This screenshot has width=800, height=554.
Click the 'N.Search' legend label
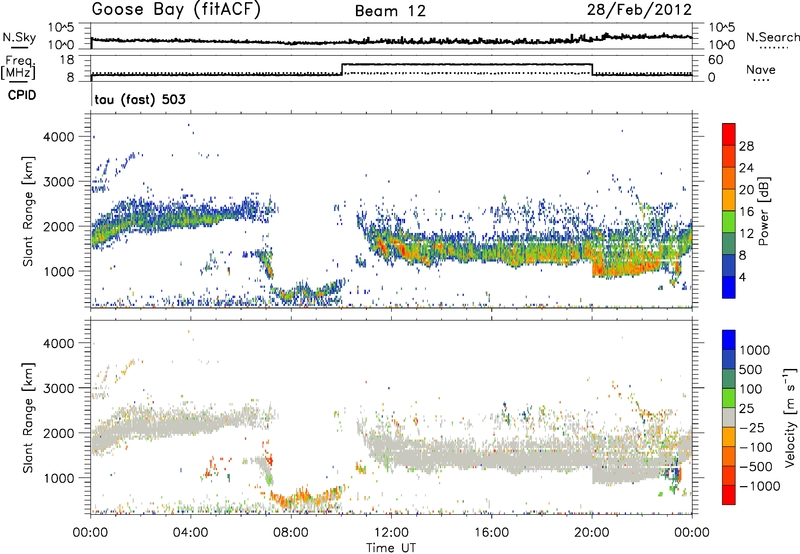tap(772, 37)
